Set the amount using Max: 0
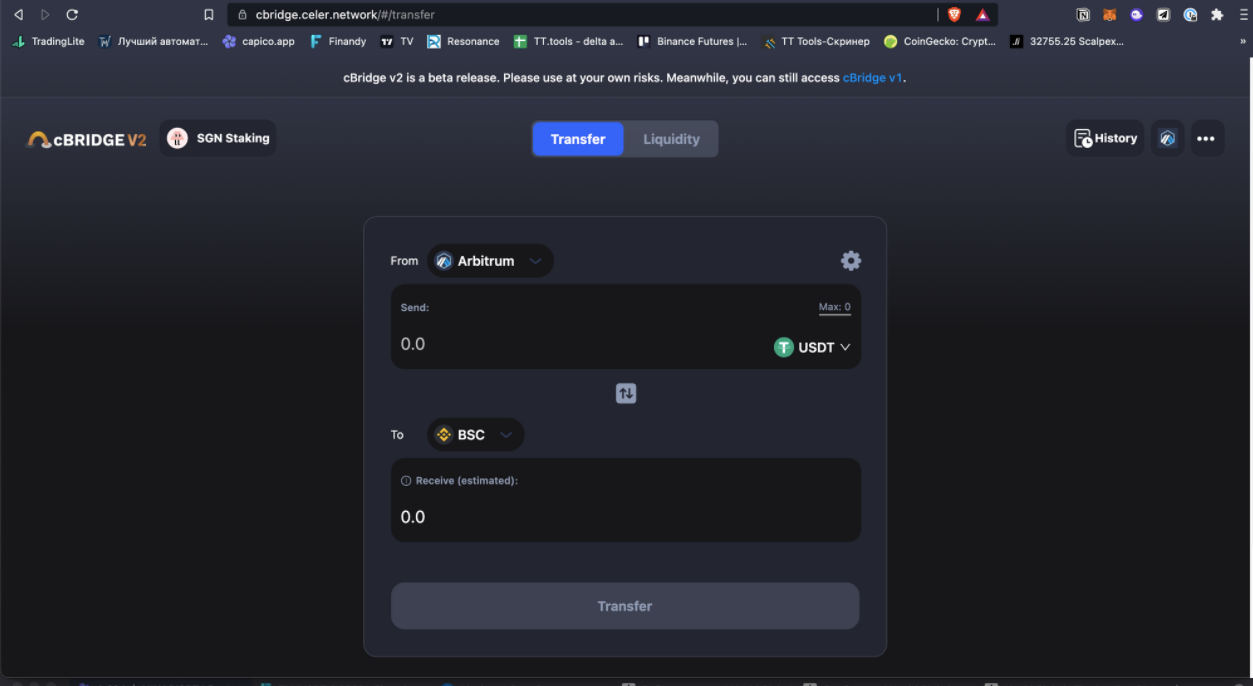The height and width of the screenshot is (686, 1253). [x=835, y=308]
